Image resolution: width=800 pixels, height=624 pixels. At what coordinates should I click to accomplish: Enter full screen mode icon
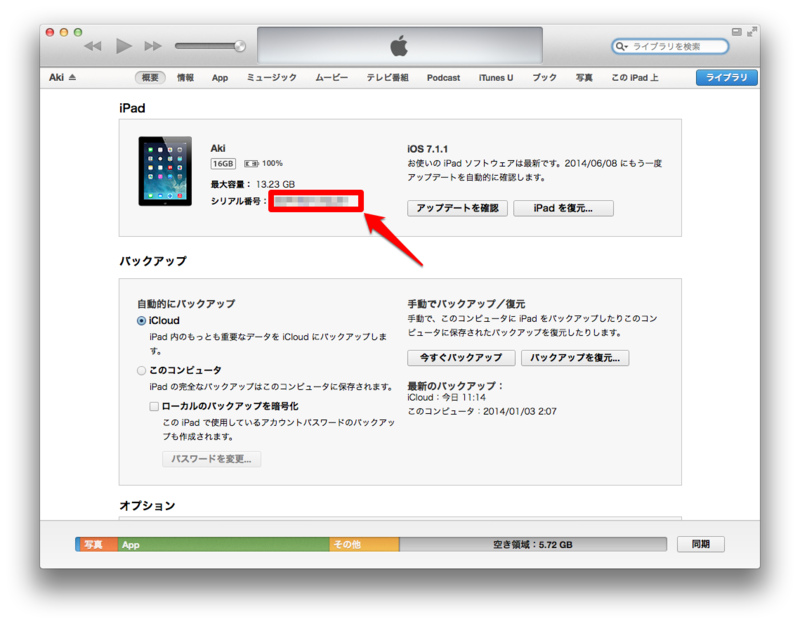[x=752, y=32]
